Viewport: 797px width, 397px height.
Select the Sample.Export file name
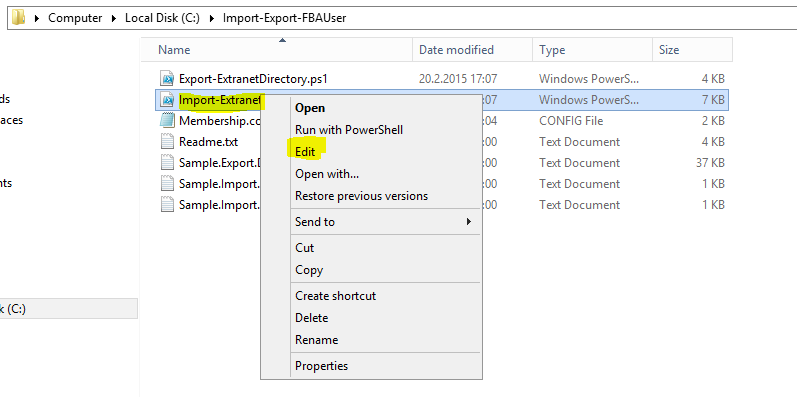[x=220, y=163]
